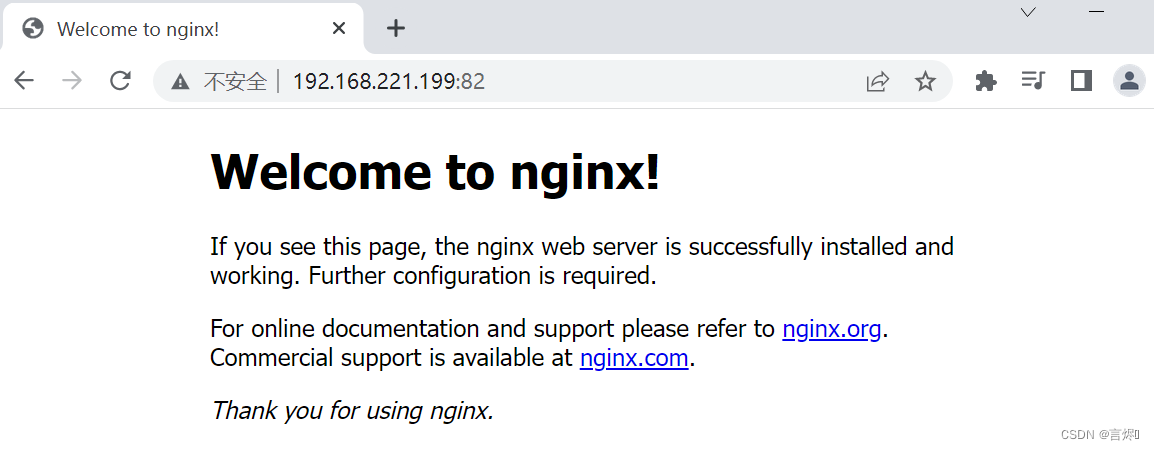Share this page icon

pos(877,82)
